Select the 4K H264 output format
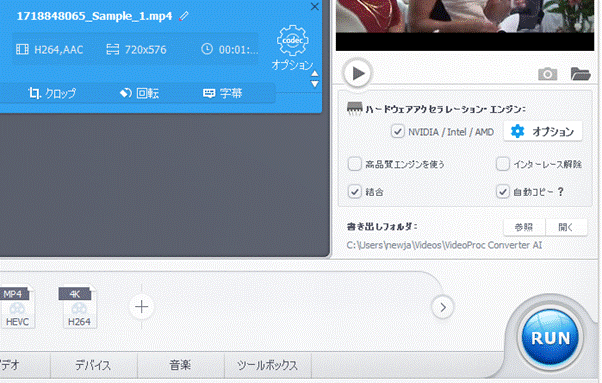Screen dimensions: 602x383 point(78,307)
